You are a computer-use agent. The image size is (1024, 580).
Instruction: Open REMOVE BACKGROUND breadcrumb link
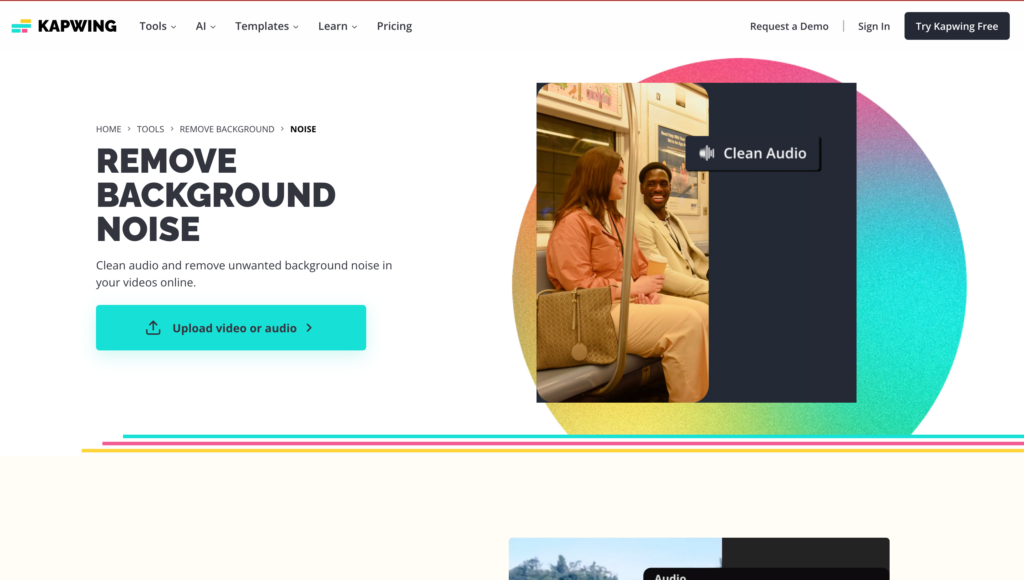227,129
